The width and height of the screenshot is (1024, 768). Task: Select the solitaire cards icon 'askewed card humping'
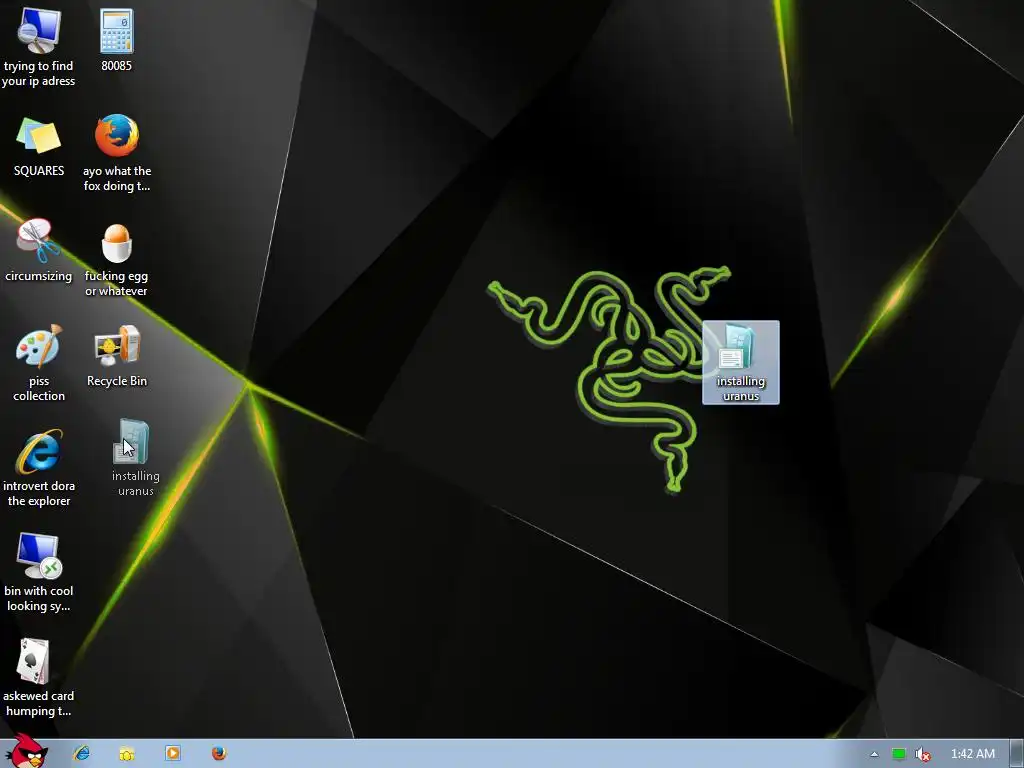(39, 678)
